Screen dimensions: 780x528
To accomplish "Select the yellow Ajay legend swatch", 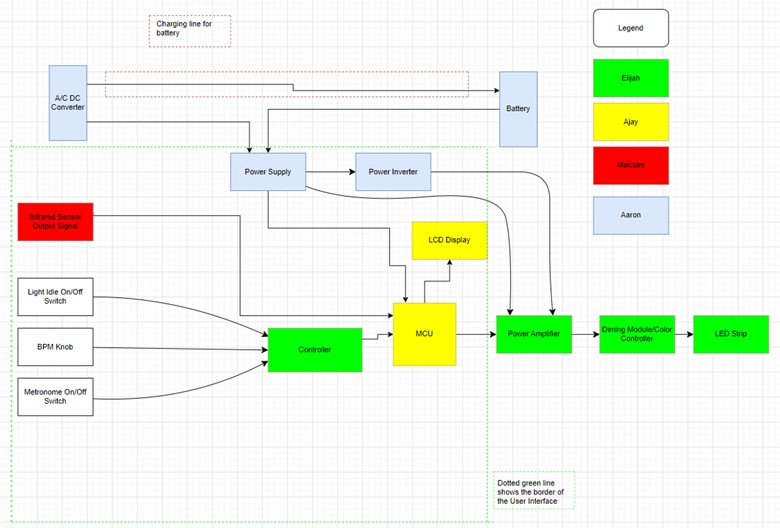I will coord(630,121).
